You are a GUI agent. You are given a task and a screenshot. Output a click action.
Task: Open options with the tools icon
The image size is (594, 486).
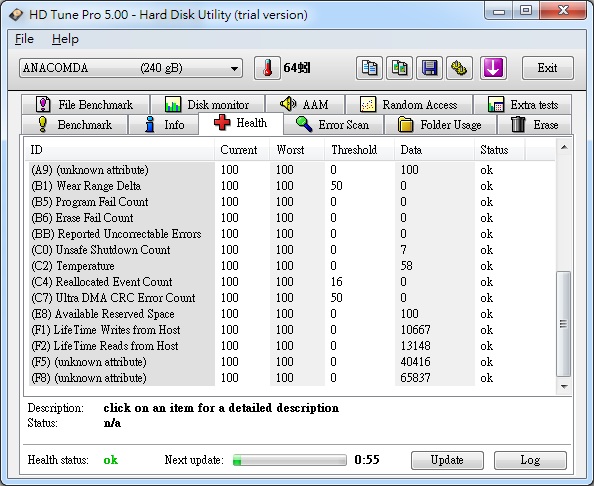(x=459, y=68)
